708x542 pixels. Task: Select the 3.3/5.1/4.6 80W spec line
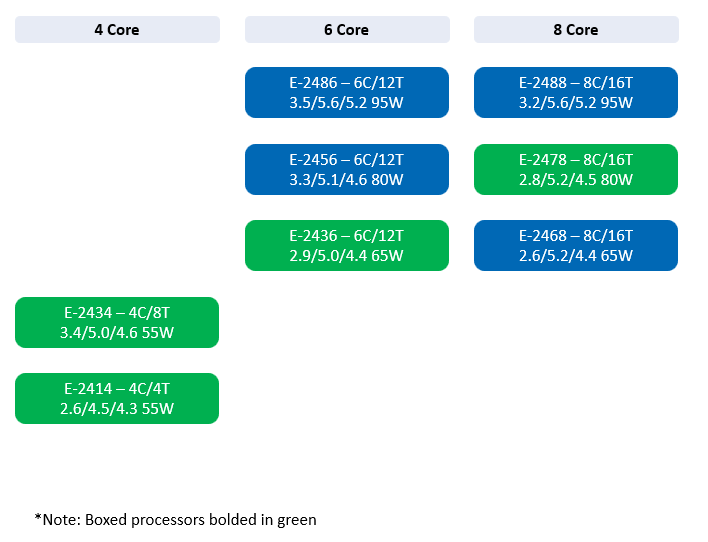tap(347, 179)
